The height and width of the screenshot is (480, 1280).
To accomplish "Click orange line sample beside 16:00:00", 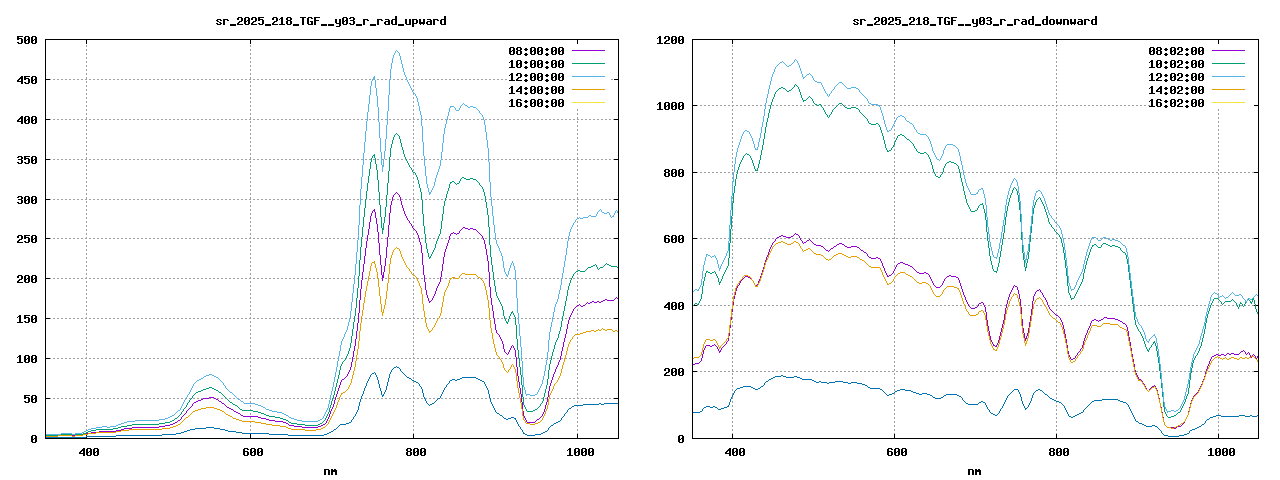I will [588, 102].
